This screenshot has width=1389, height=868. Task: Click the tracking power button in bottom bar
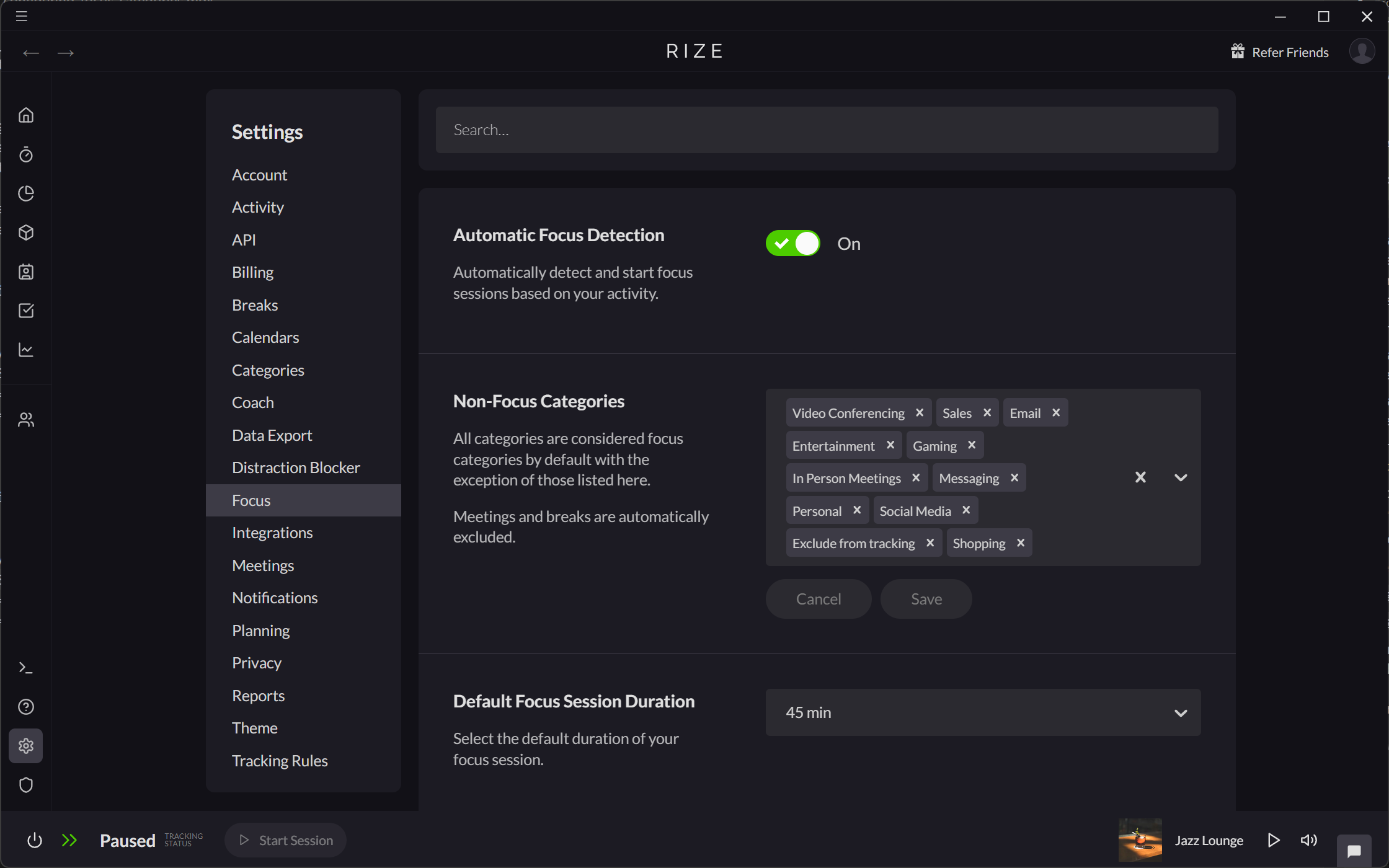(35, 840)
